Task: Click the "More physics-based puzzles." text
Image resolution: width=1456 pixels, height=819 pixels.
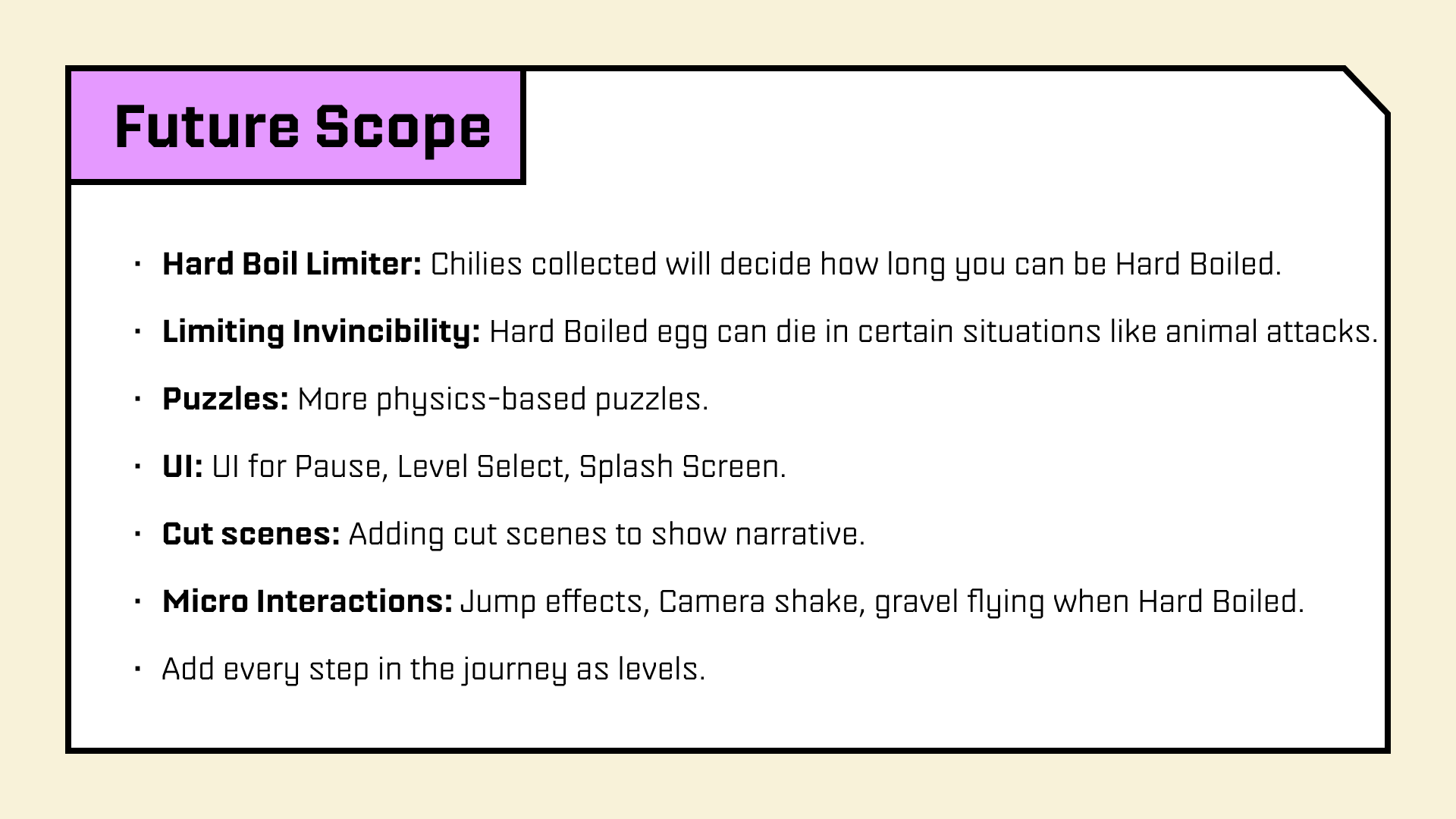Action: coord(502,400)
